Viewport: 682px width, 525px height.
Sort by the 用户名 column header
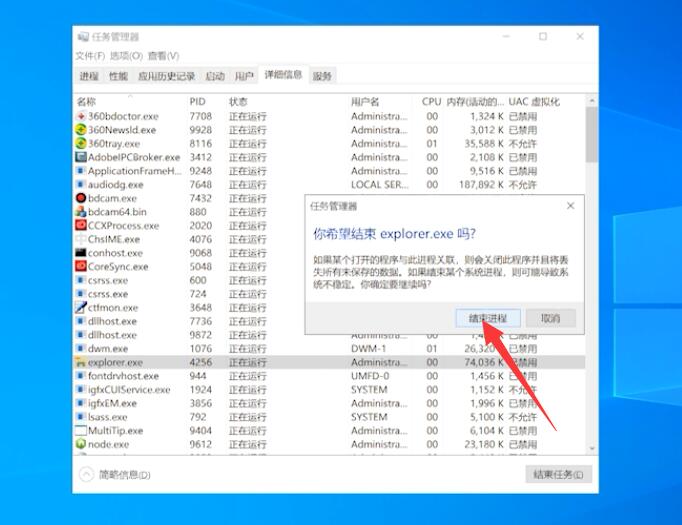pos(380,102)
